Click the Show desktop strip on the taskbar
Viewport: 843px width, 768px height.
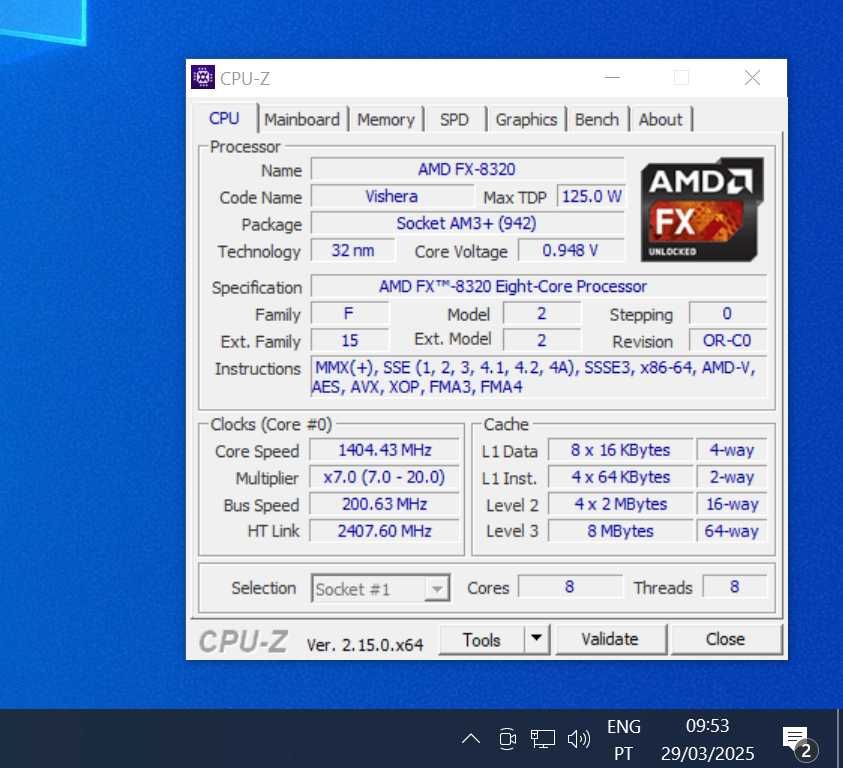[840, 738]
